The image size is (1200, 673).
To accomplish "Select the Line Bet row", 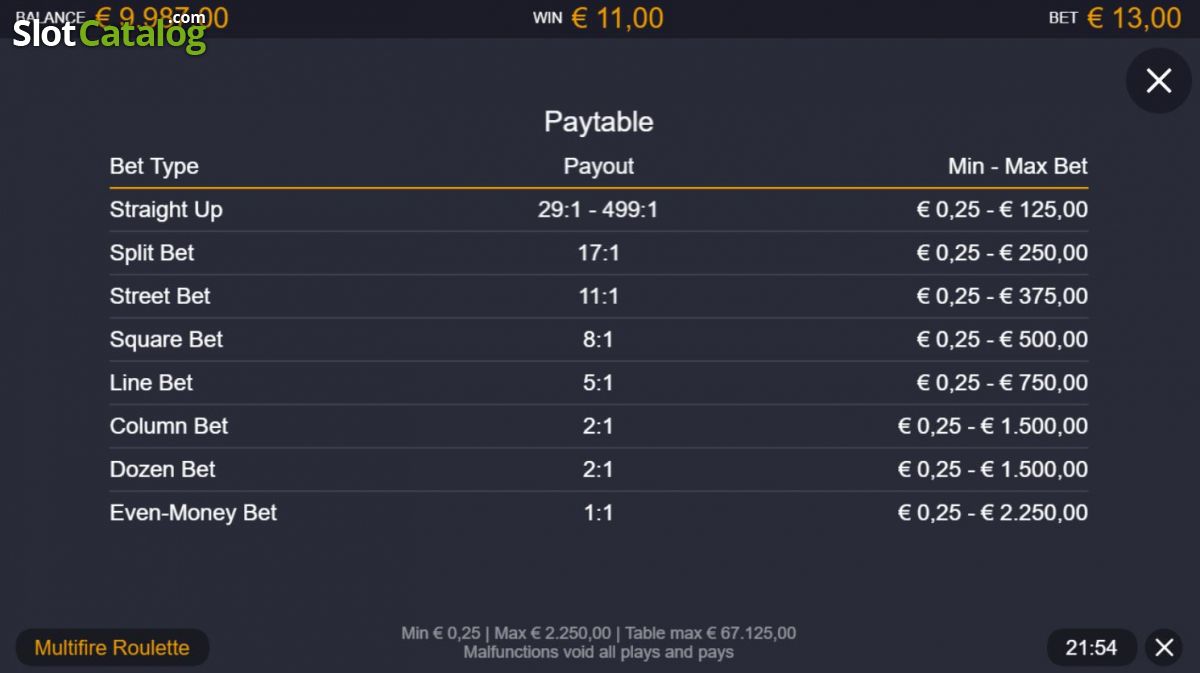I will coord(599,383).
